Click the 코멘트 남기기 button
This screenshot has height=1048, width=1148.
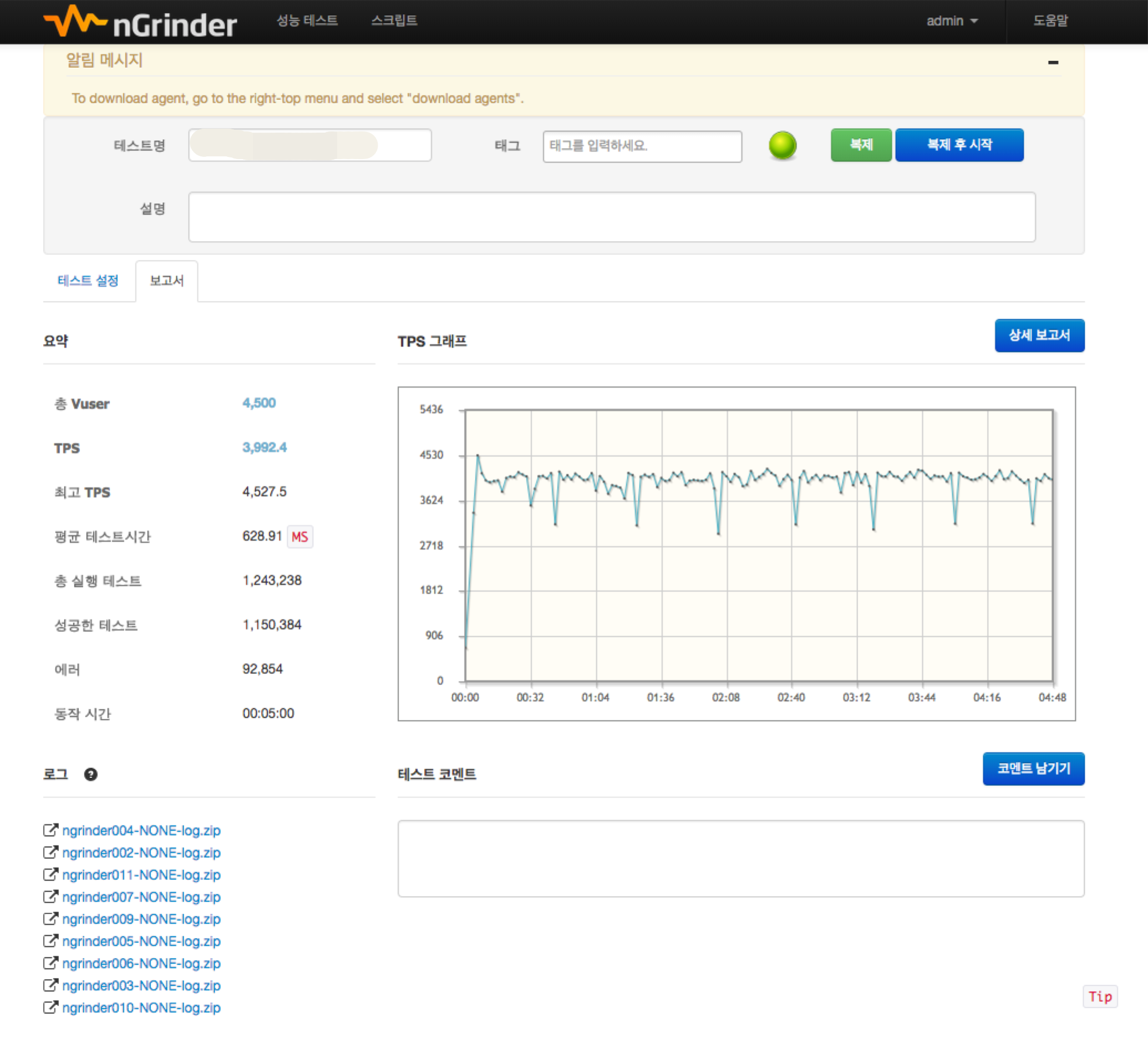click(1034, 769)
